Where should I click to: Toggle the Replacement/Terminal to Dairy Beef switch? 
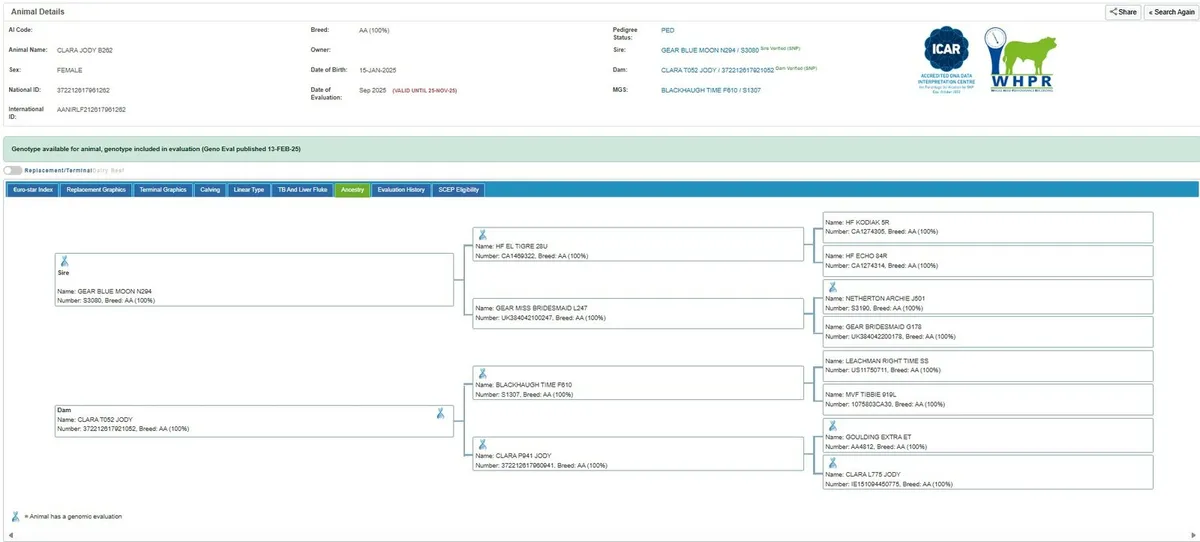click(13, 171)
